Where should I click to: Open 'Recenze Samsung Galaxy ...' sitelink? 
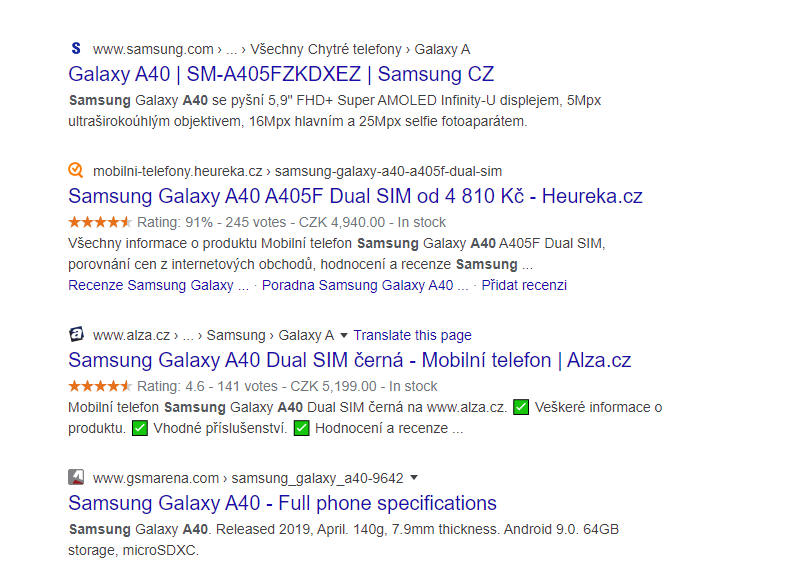pos(158,285)
